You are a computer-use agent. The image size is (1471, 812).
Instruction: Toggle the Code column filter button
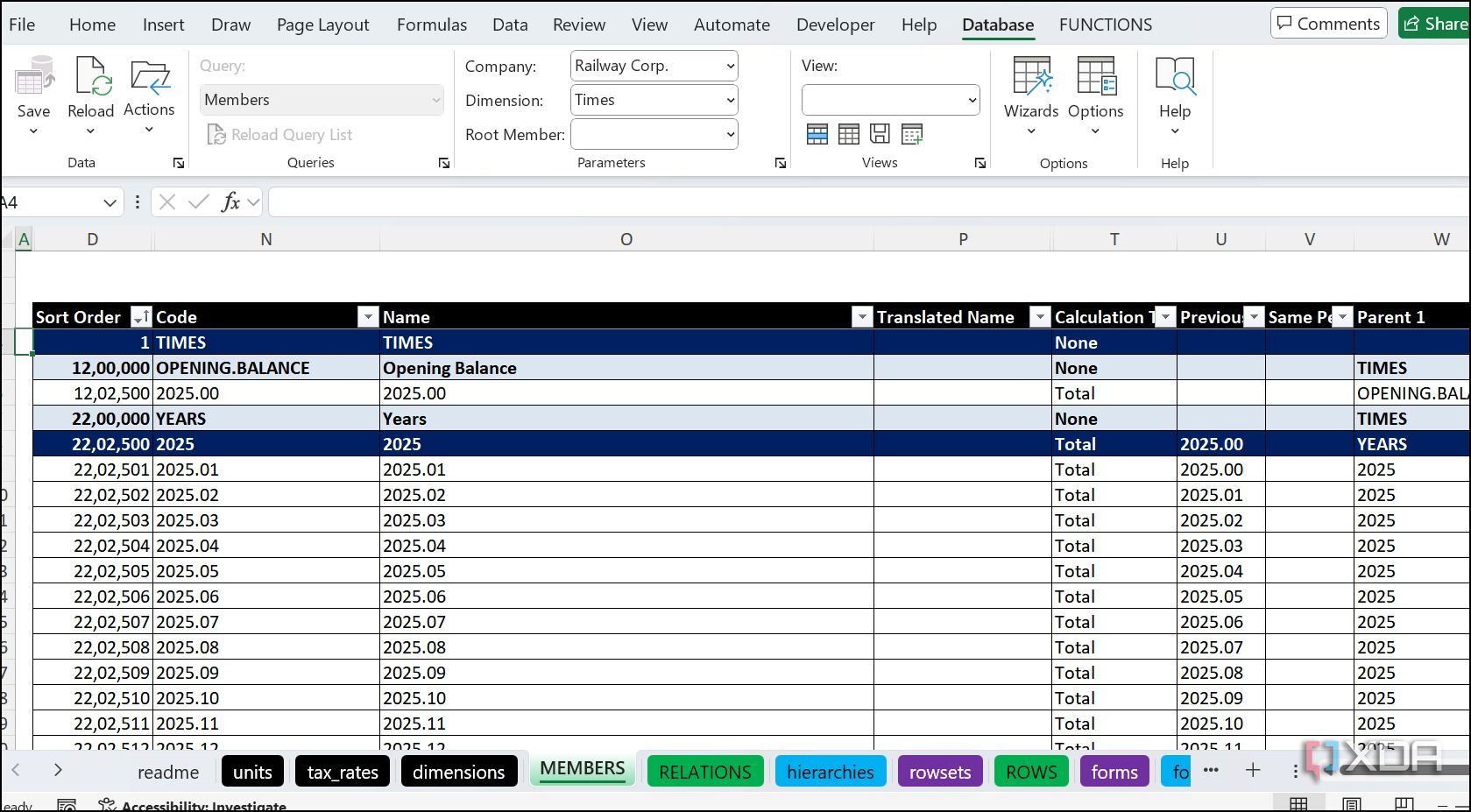(x=368, y=317)
